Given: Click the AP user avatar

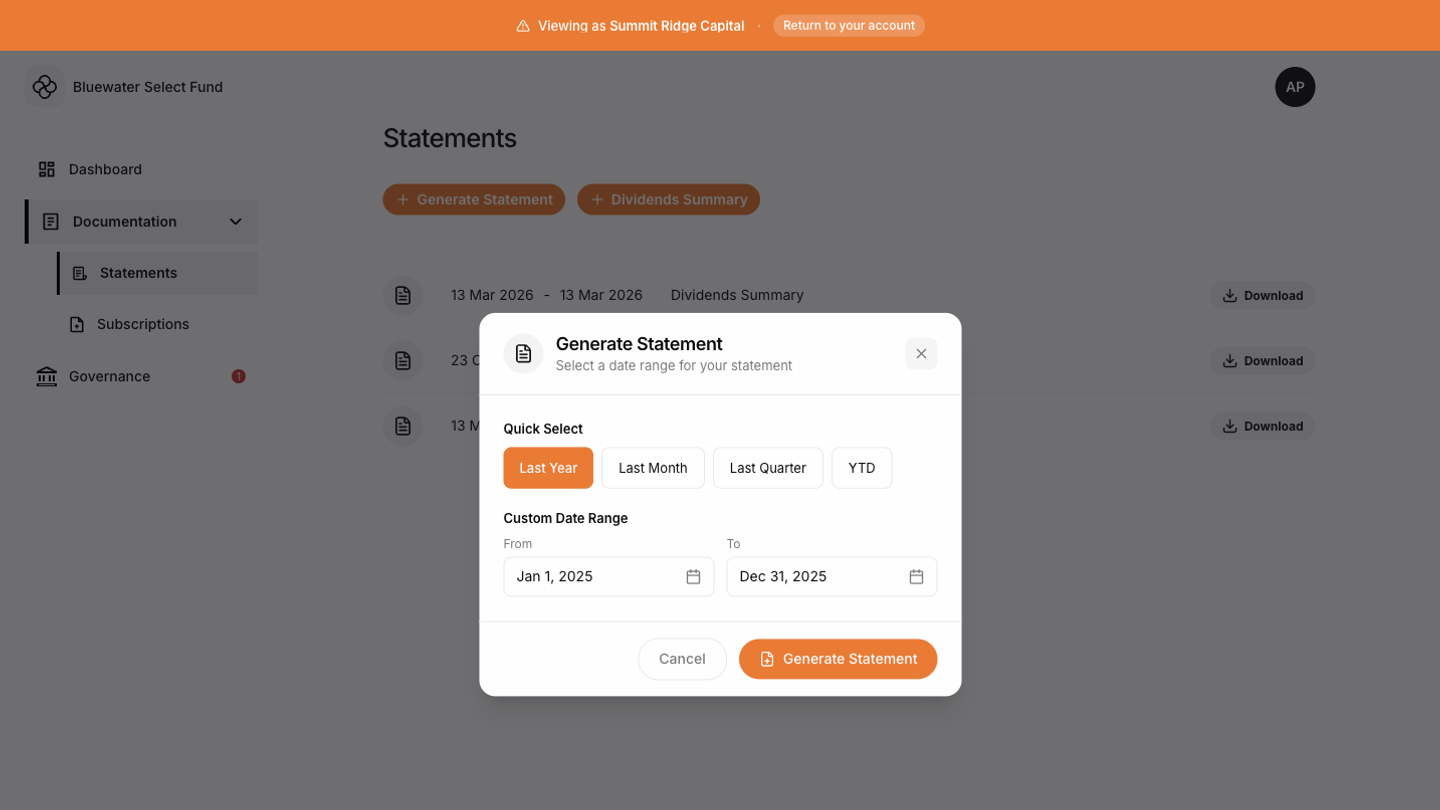Looking at the screenshot, I should tap(1295, 87).
